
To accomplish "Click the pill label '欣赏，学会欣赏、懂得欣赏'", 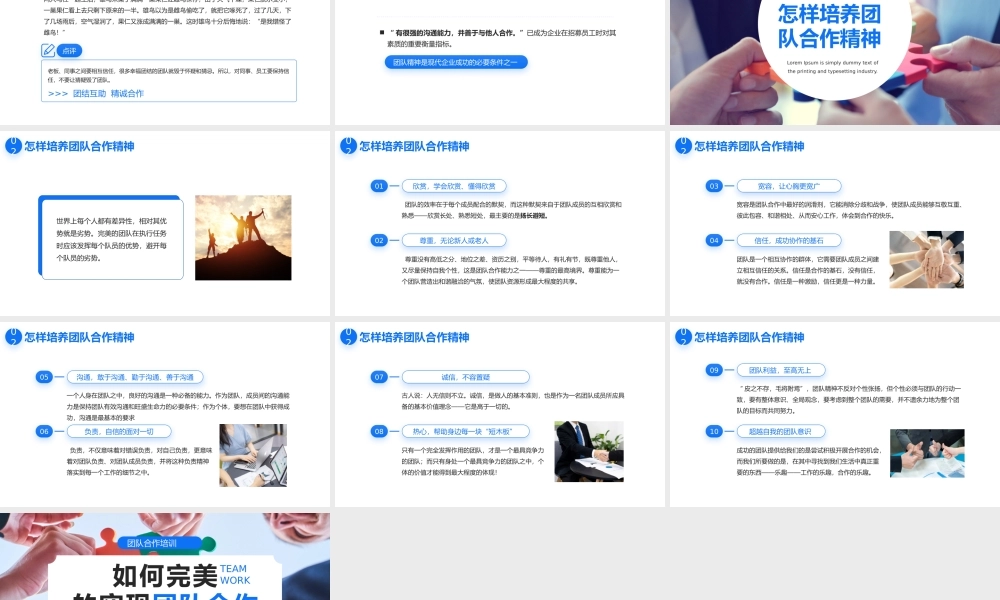I will 454,186.
